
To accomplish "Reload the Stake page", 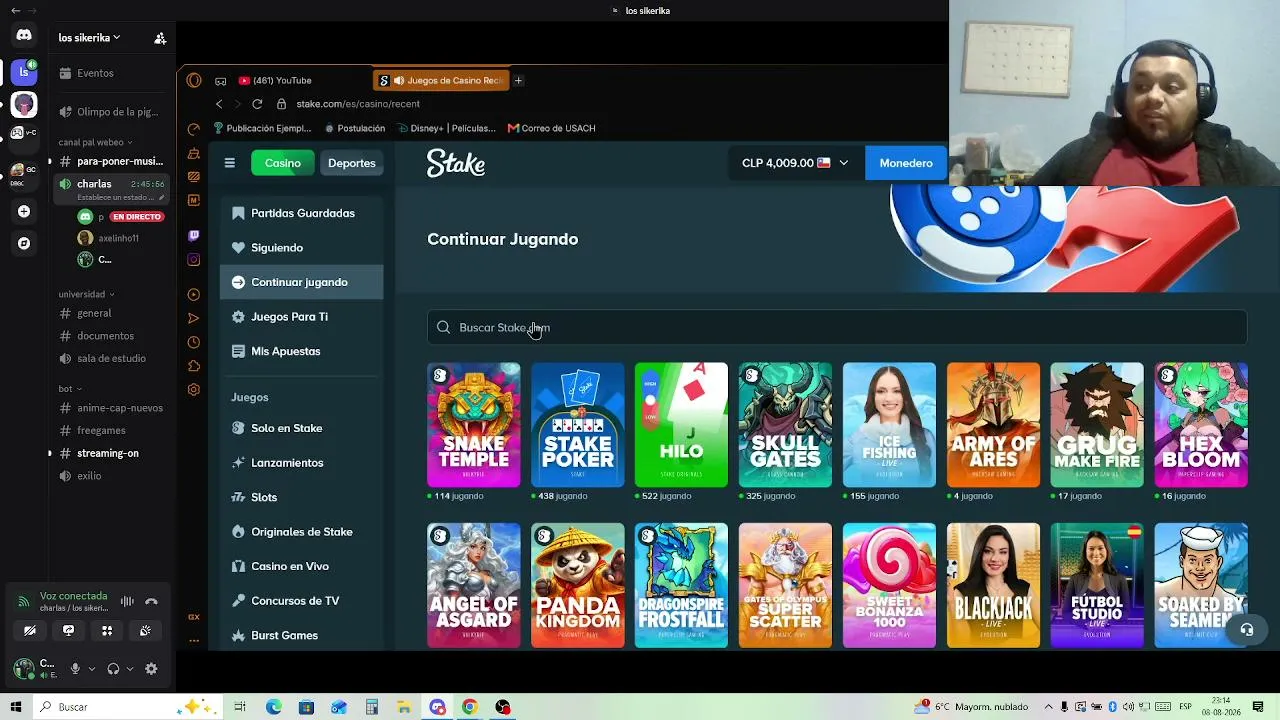I will [257, 104].
